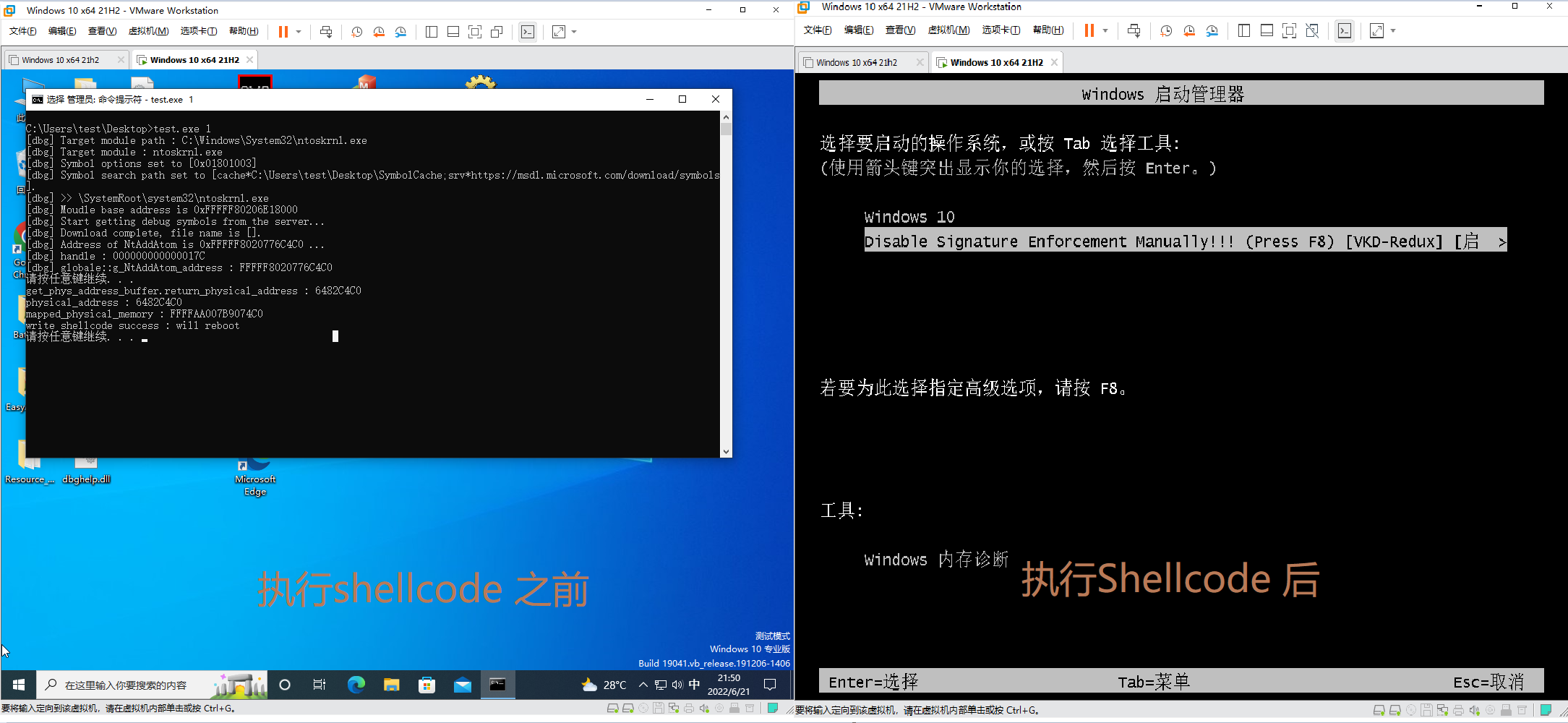This screenshot has width=1568, height=723.
Task: Take a snapshot using the right window toolbar
Action: 1166,31
